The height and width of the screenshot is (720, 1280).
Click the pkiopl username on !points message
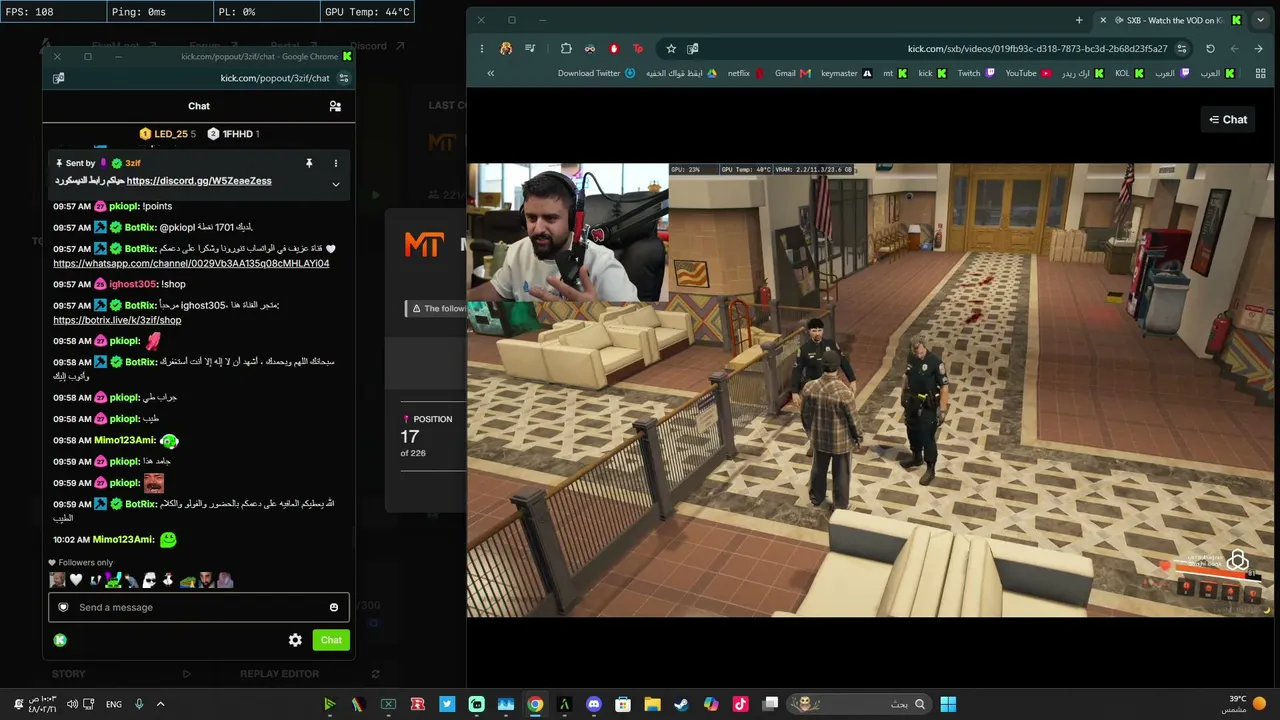124,206
